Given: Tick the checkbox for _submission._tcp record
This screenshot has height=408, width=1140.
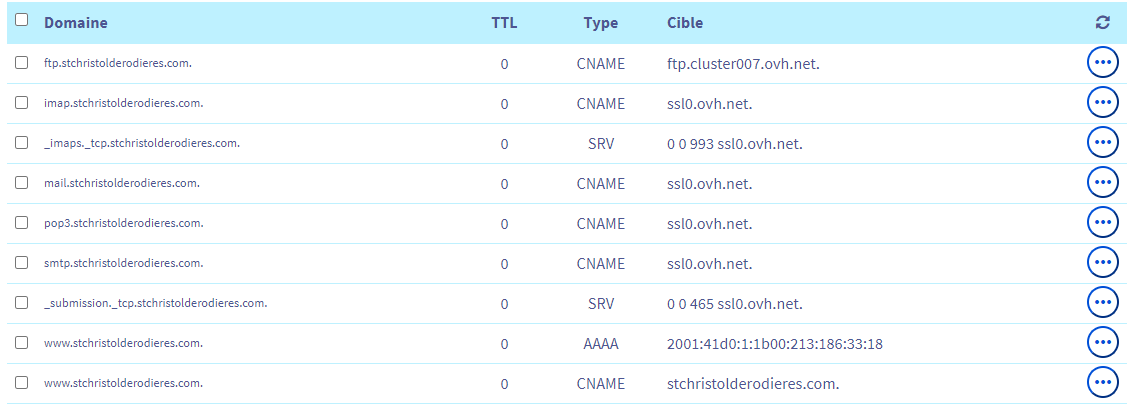Looking at the screenshot, I should (22, 302).
